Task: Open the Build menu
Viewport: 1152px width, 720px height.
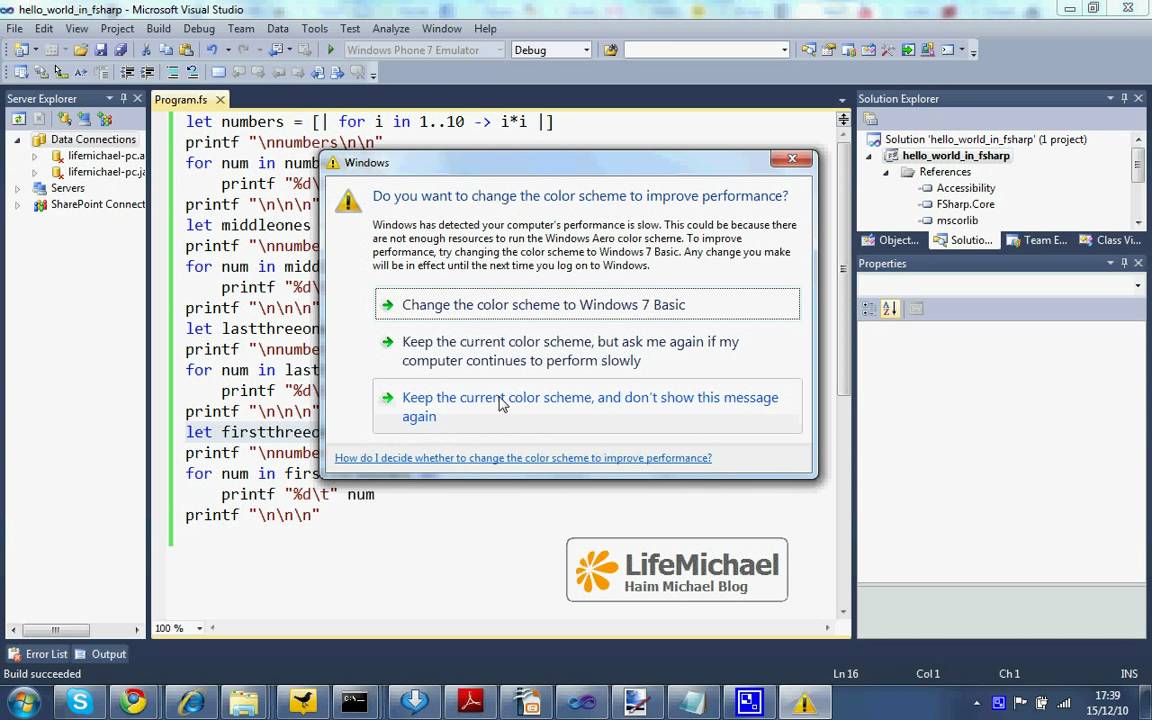Action: point(158,29)
